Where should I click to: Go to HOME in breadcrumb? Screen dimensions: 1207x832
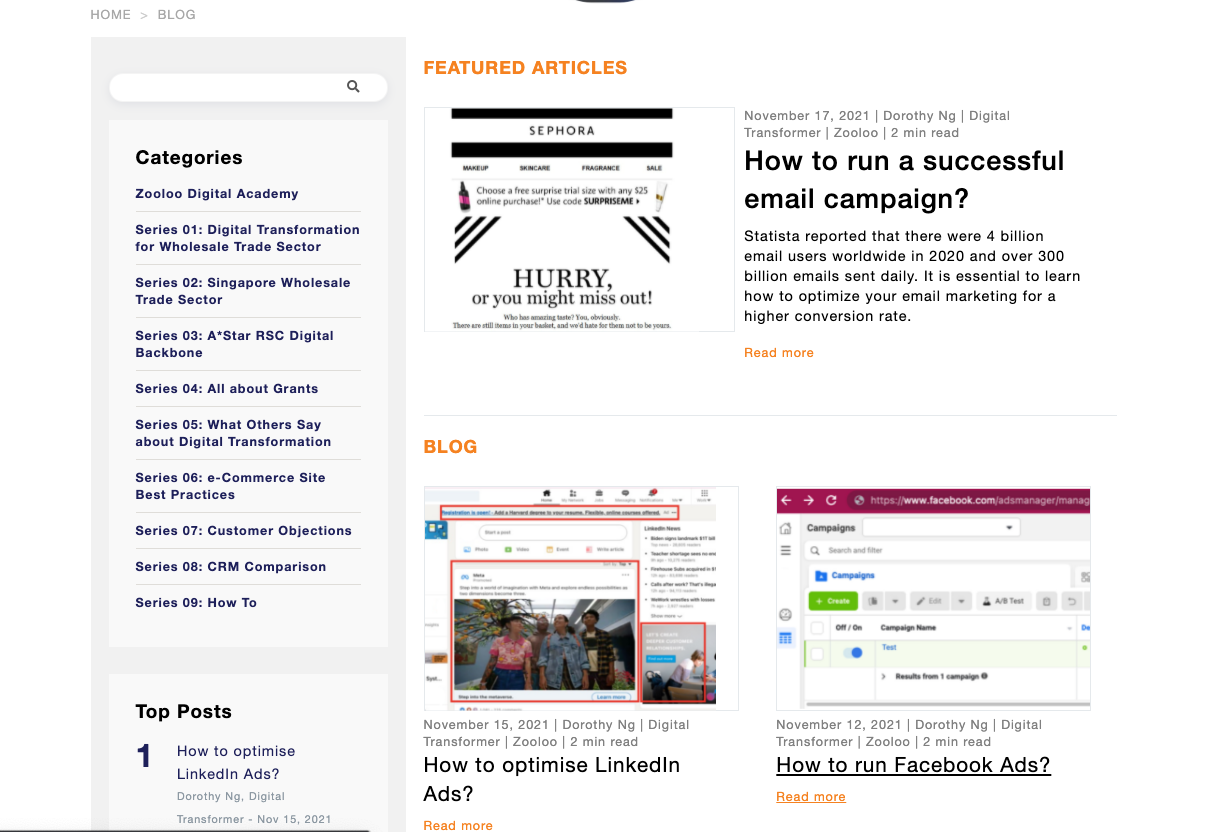click(x=110, y=15)
